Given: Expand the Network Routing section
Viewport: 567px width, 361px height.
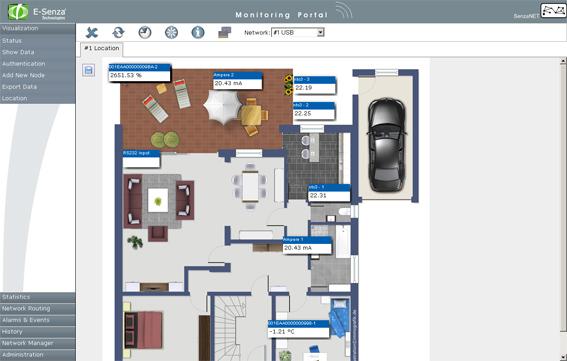Looking at the screenshot, I should pos(38,309).
